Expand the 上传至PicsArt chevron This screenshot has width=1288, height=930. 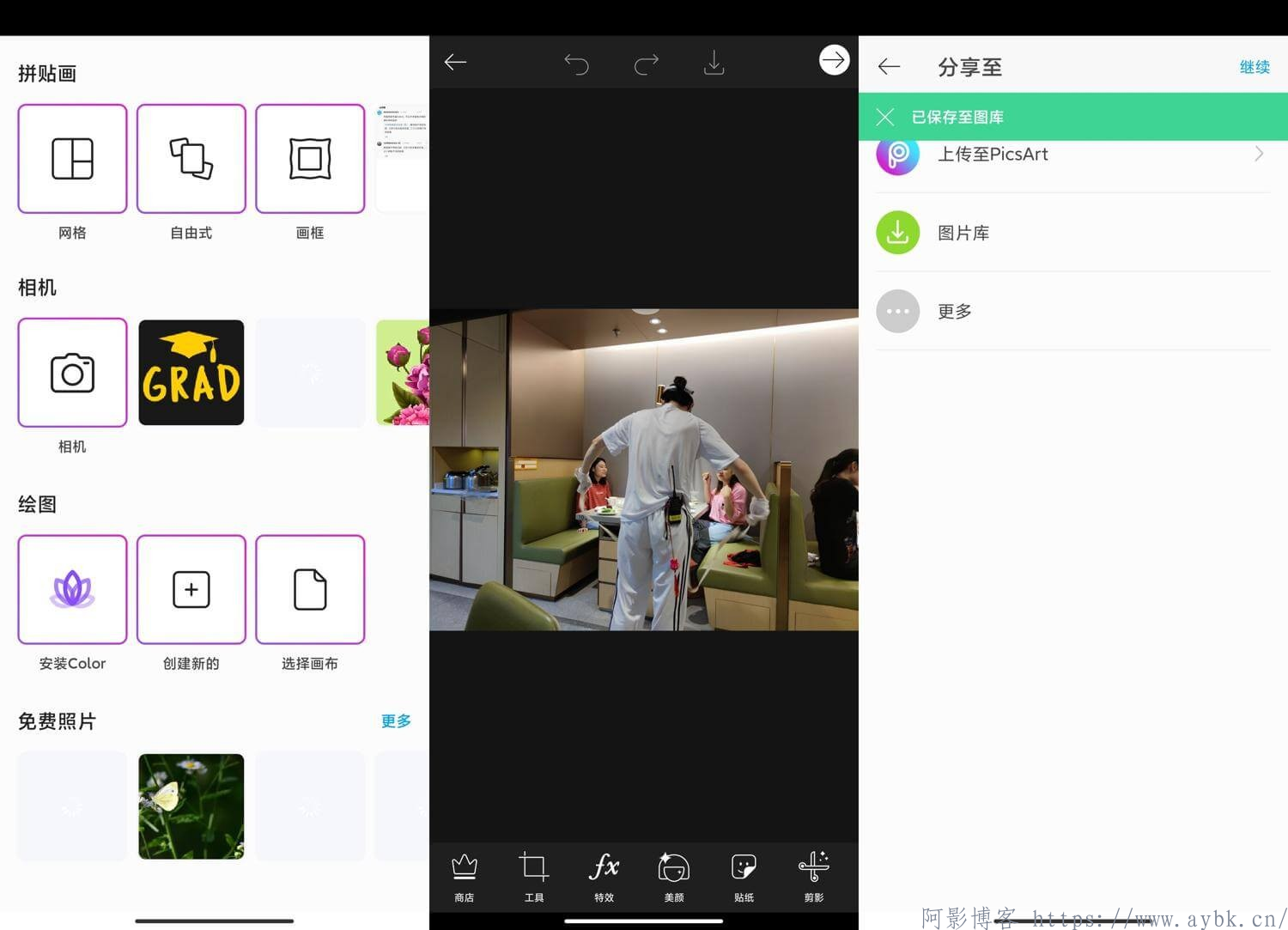(1259, 154)
